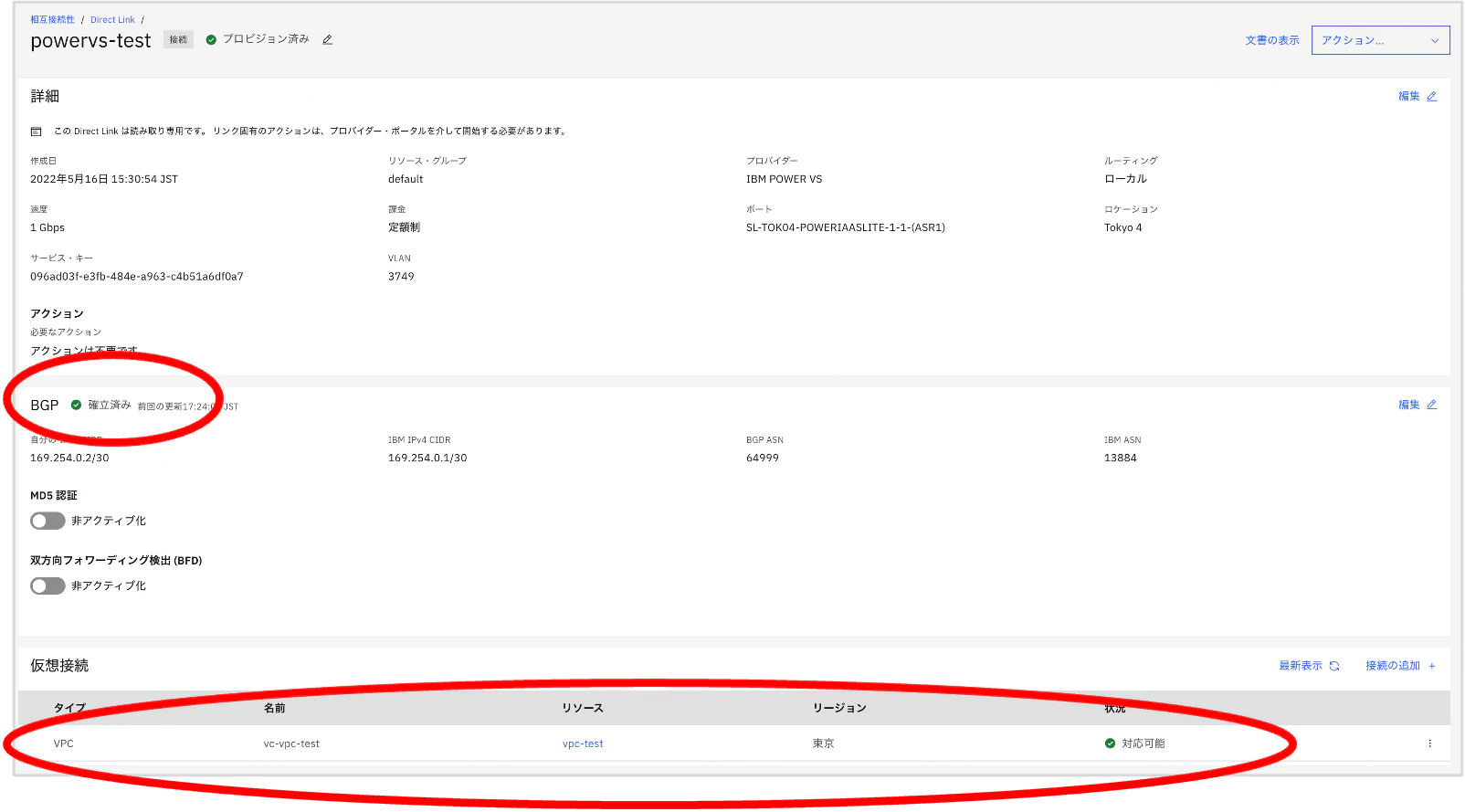
Task: Click the BGP ASN value 64999
Action: coord(763,459)
